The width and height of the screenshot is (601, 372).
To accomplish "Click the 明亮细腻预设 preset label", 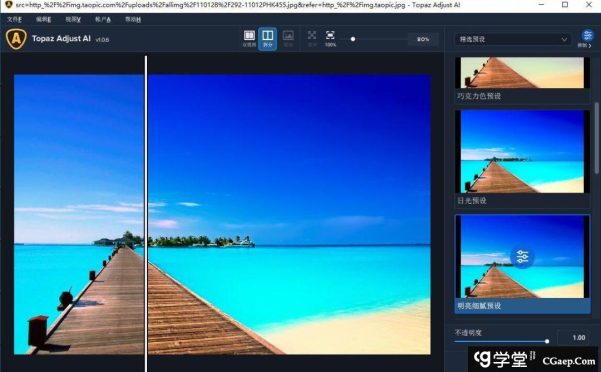I will pyautogui.click(x=479, y=306).
